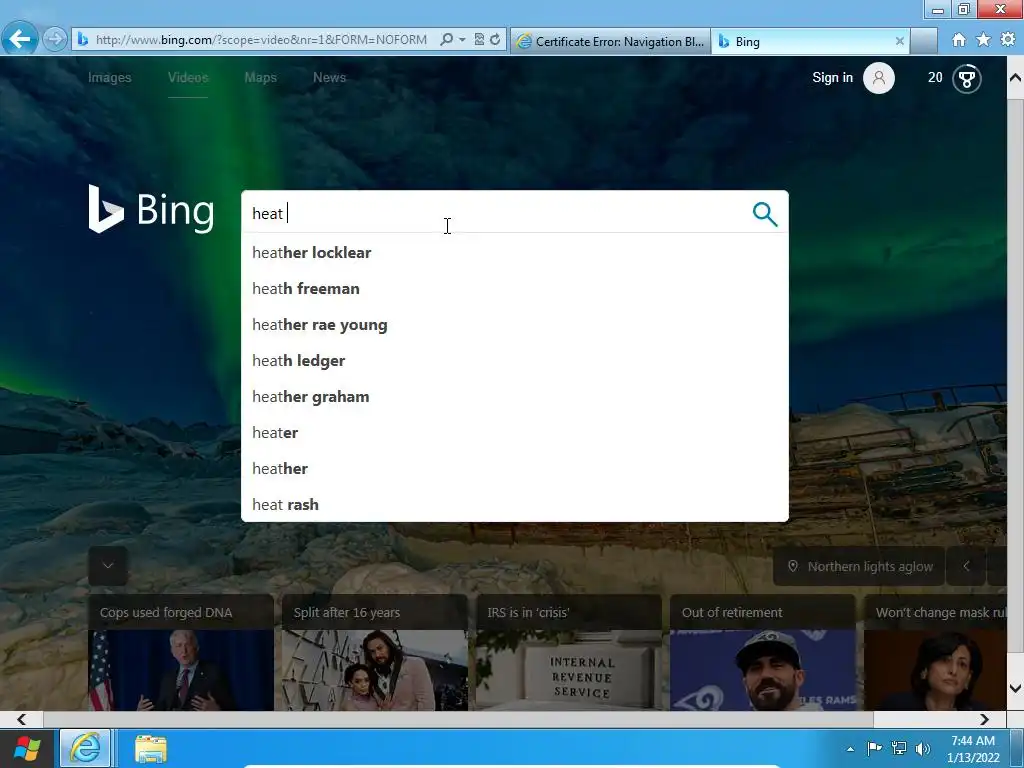
Task: Select suggestion heath ledger
Action: click(515, 360)
